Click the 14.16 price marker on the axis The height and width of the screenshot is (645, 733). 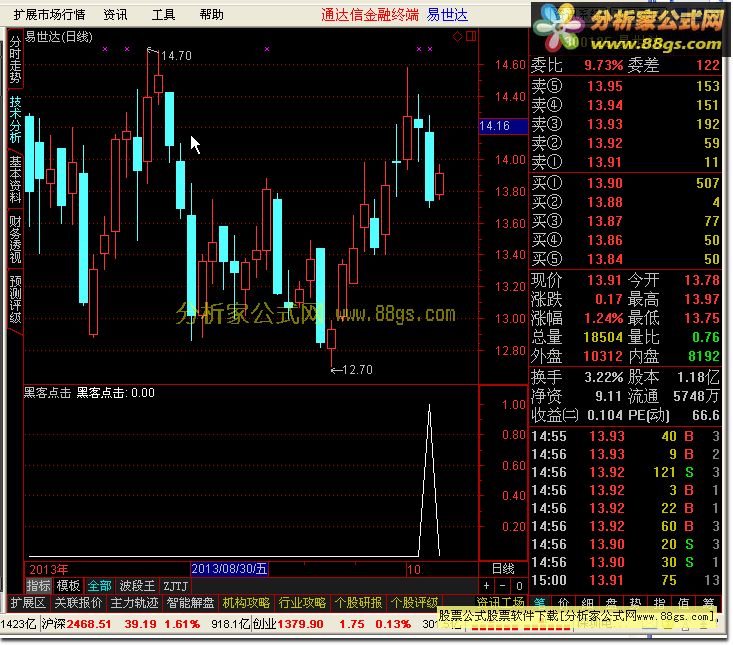click(503, 126)
